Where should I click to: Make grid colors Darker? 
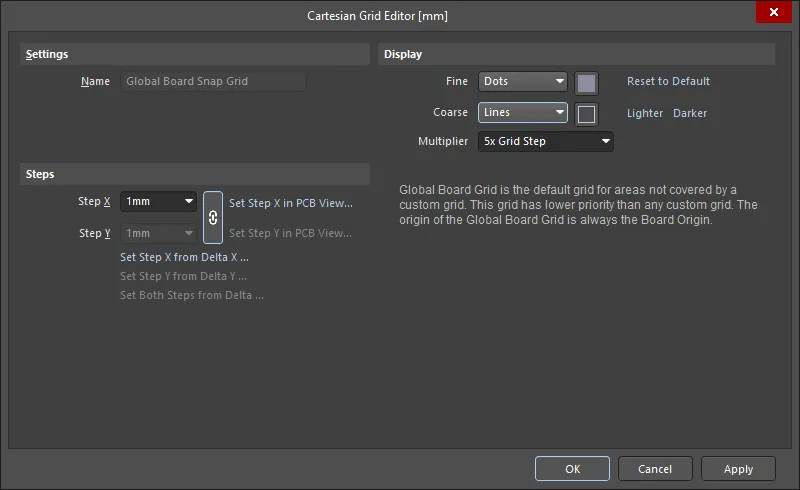coord(690,113)
